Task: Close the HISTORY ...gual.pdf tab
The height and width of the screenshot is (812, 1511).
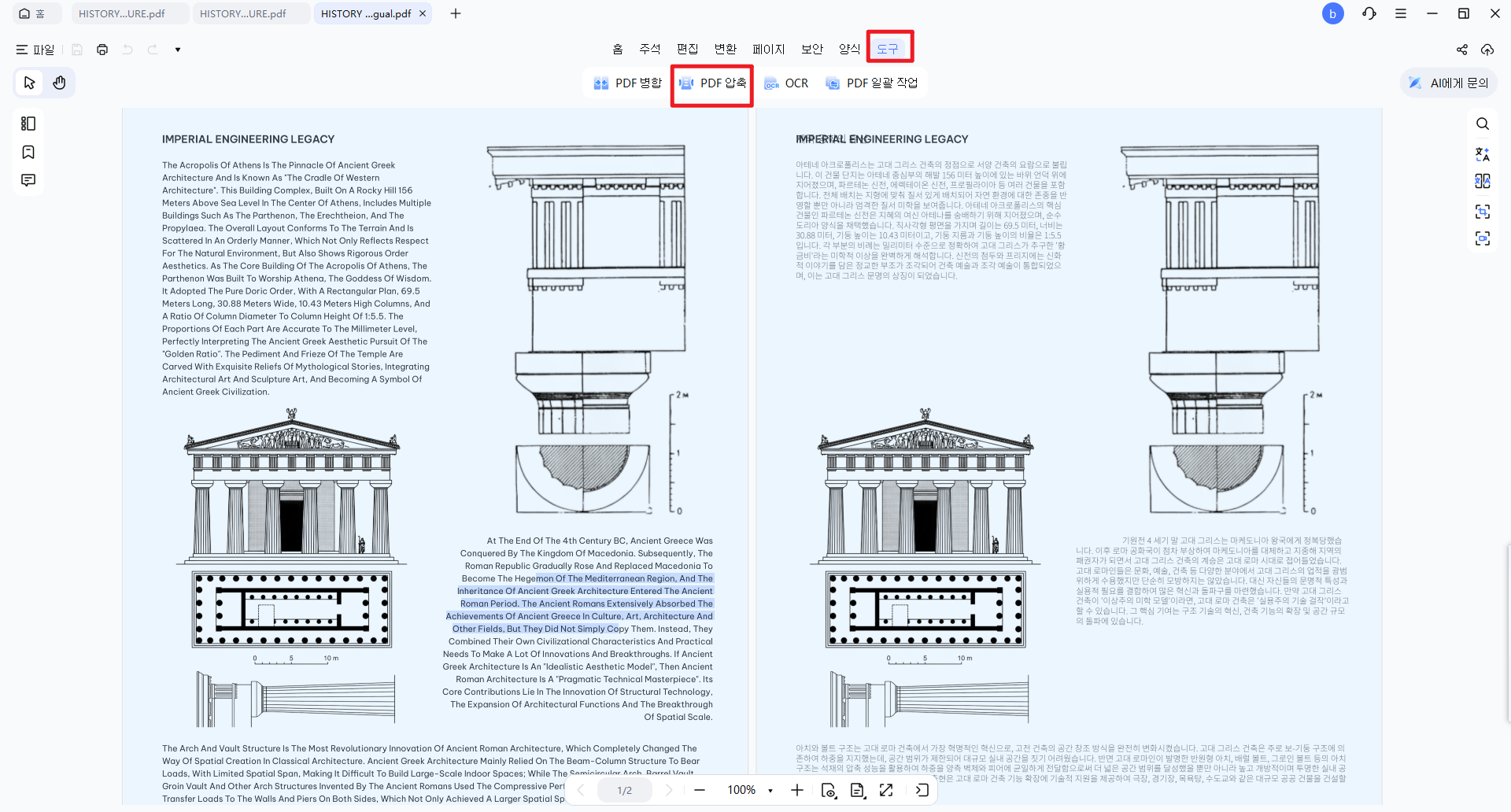Action: (423, 13)
